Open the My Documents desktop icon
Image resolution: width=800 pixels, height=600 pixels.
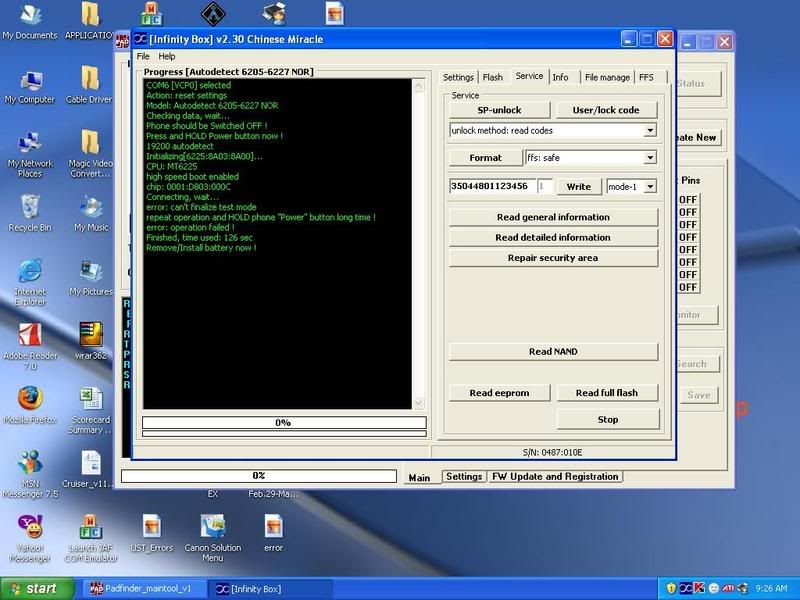point(30,21)
